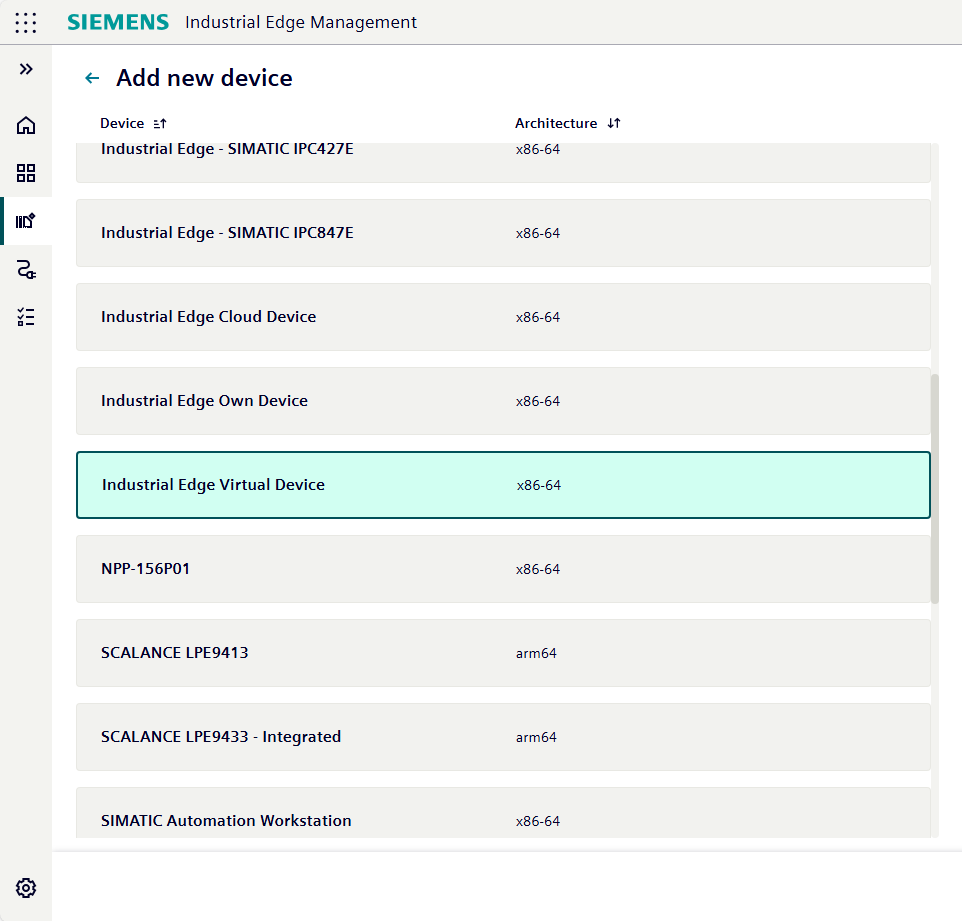Select SIMATIC Automation Workstation
The width and height of the screenshot is (962, 921).
pos(503,813)
